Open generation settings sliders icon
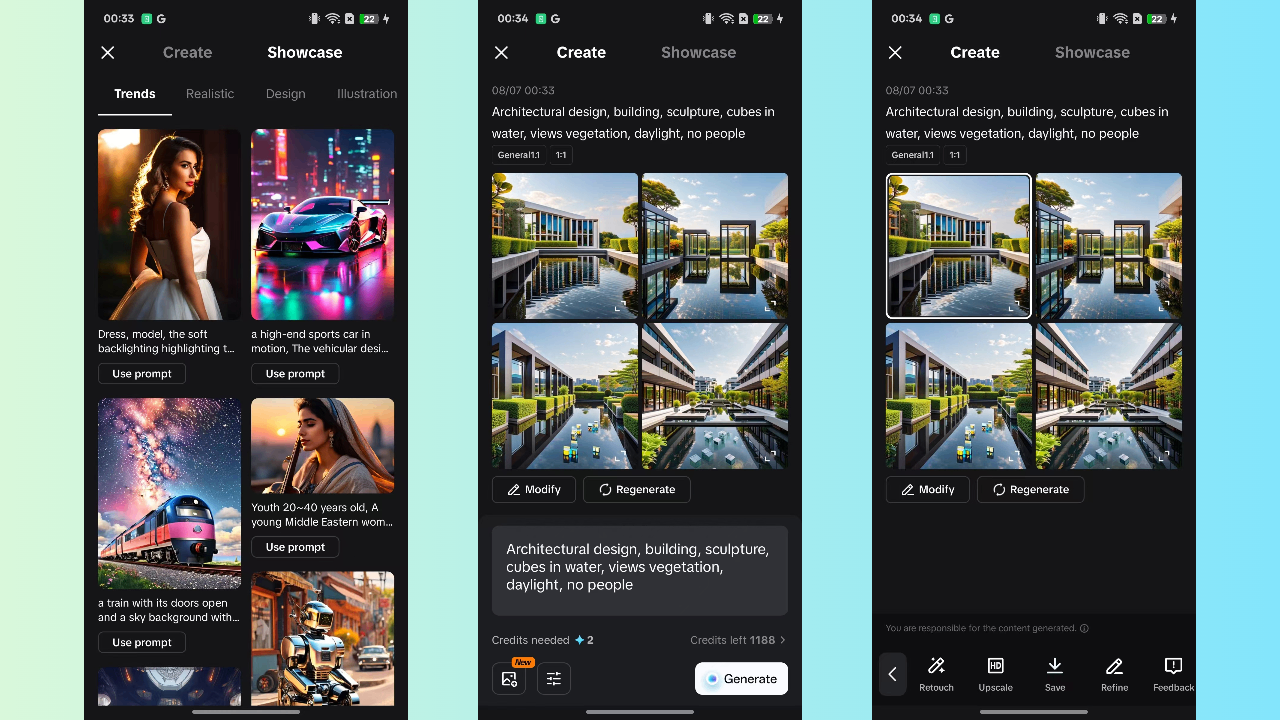 pos(554,678)
